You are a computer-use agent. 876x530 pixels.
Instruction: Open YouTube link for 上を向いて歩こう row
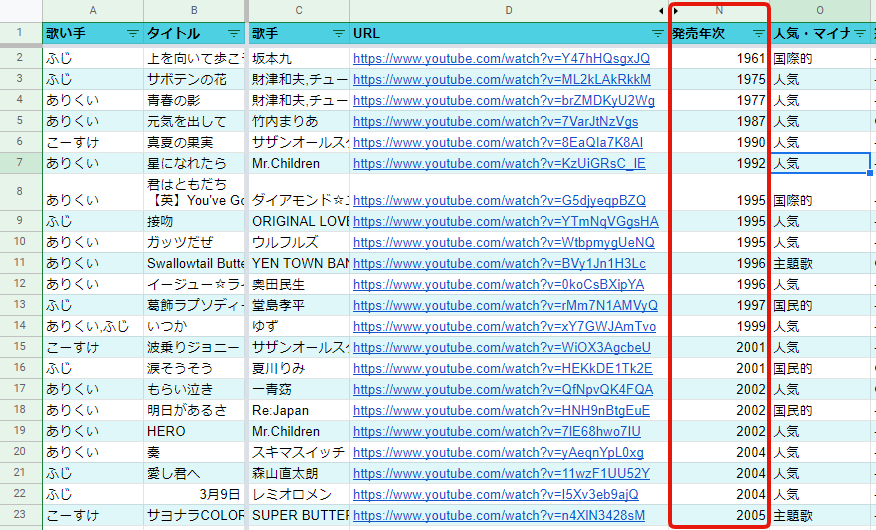pos(501,59)
